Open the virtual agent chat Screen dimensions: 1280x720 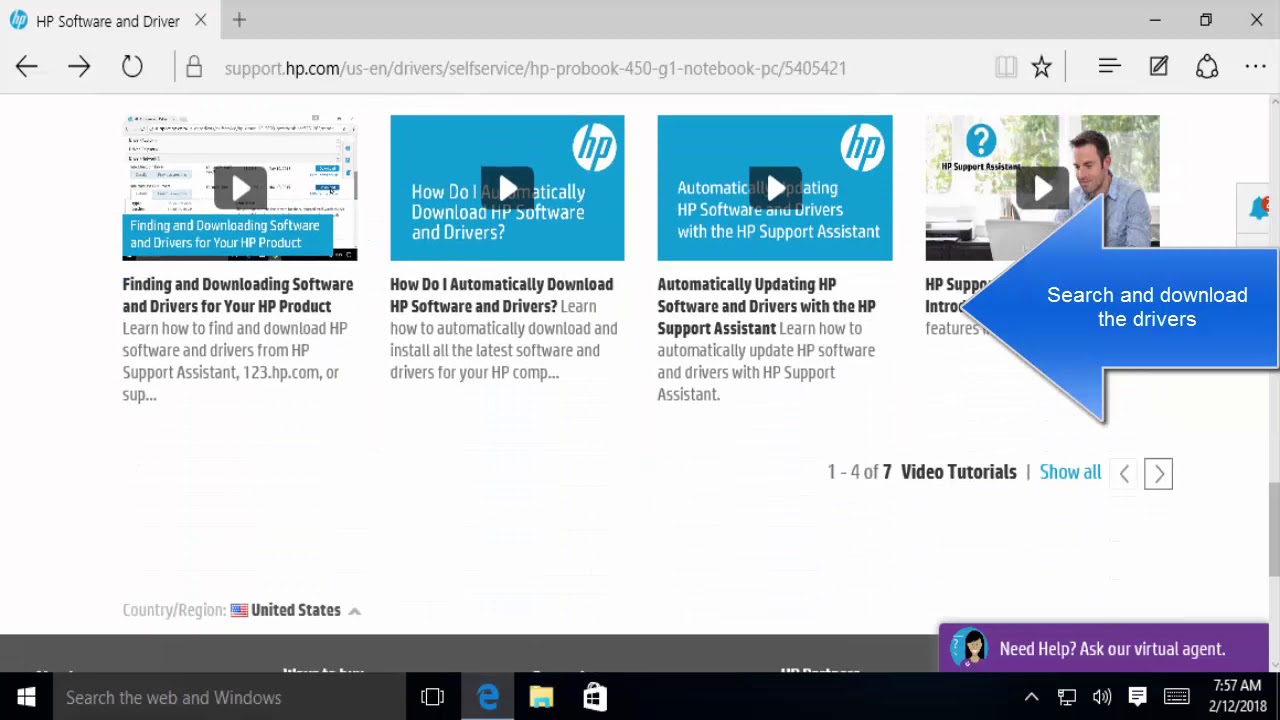tap(1104, 648)
